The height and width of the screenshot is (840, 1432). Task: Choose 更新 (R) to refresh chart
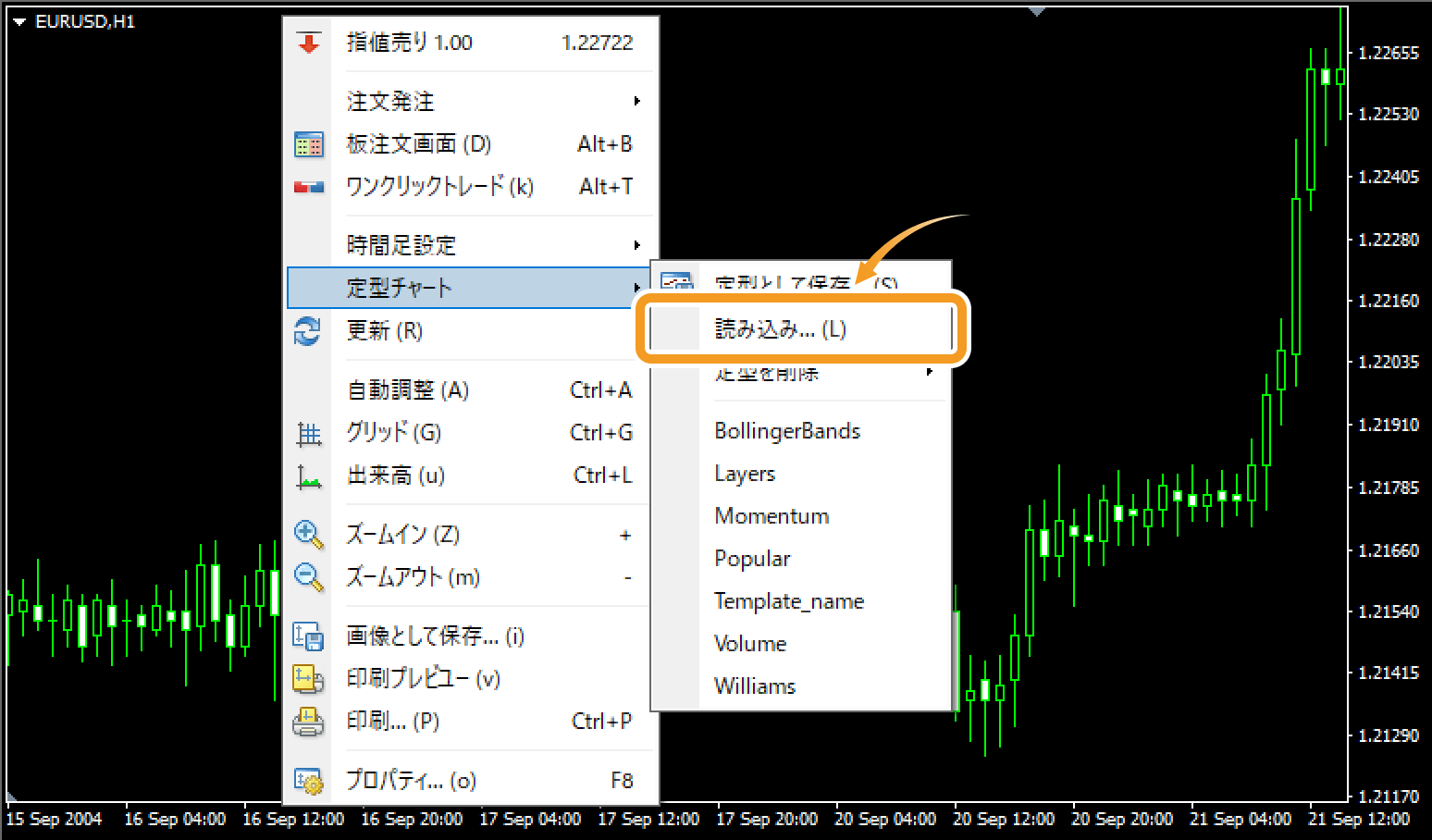click(472, 331)
